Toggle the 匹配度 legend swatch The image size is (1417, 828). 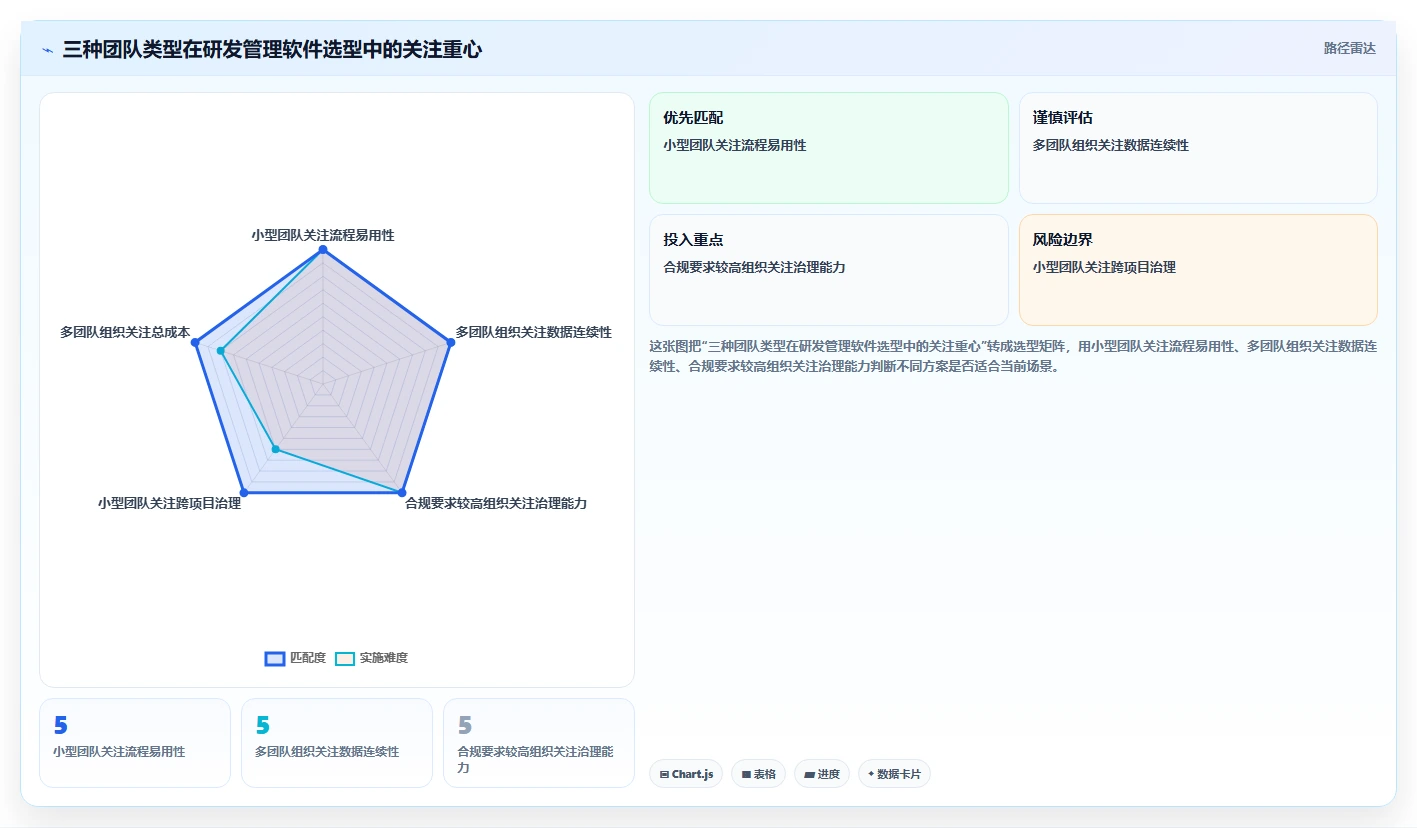pyautogui.click(x=275, y=658)
